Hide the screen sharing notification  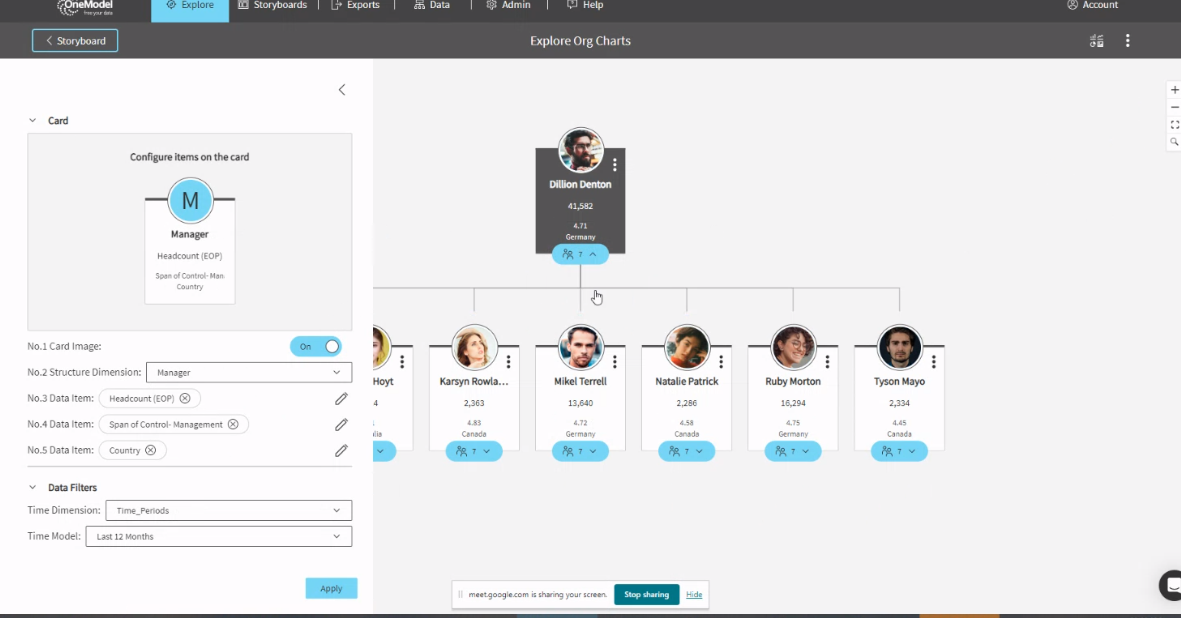[694, 595]
